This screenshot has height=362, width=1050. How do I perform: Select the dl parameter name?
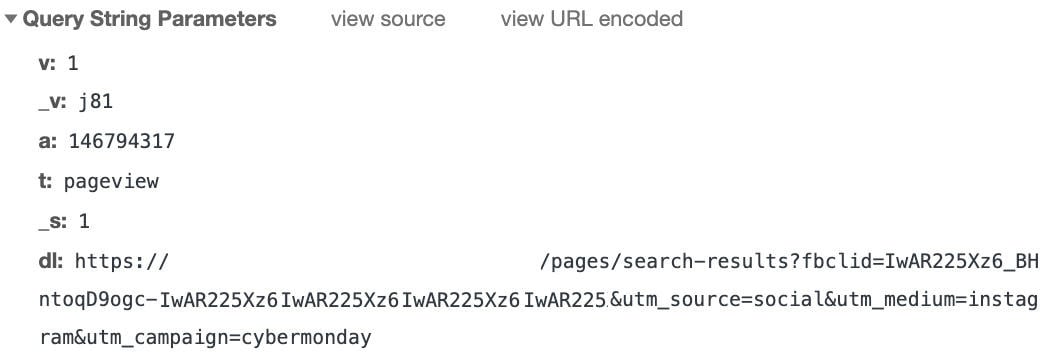51,261
